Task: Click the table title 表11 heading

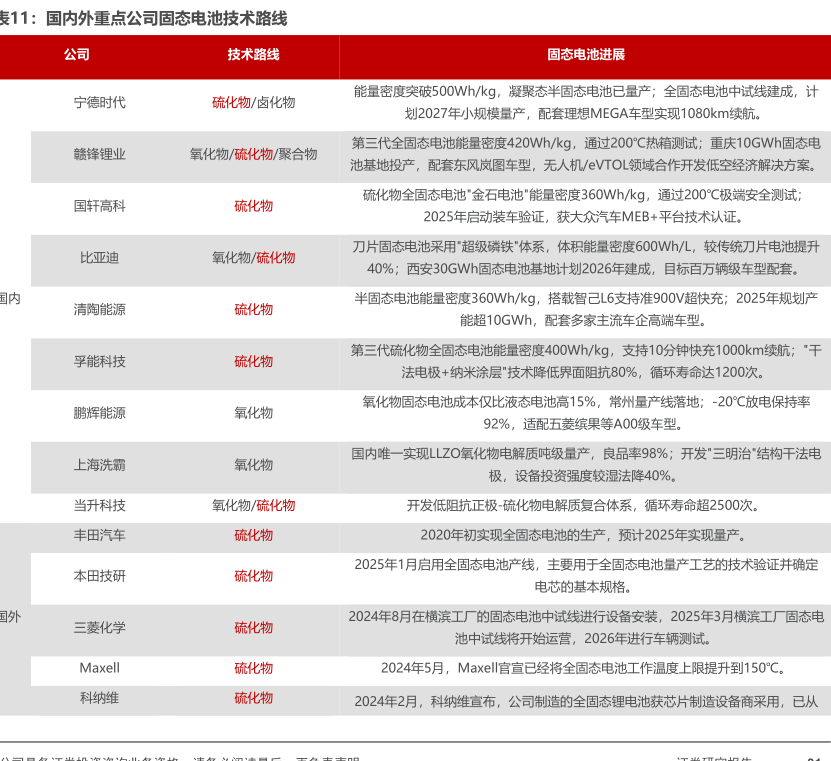Action: (x=145, y=18)
